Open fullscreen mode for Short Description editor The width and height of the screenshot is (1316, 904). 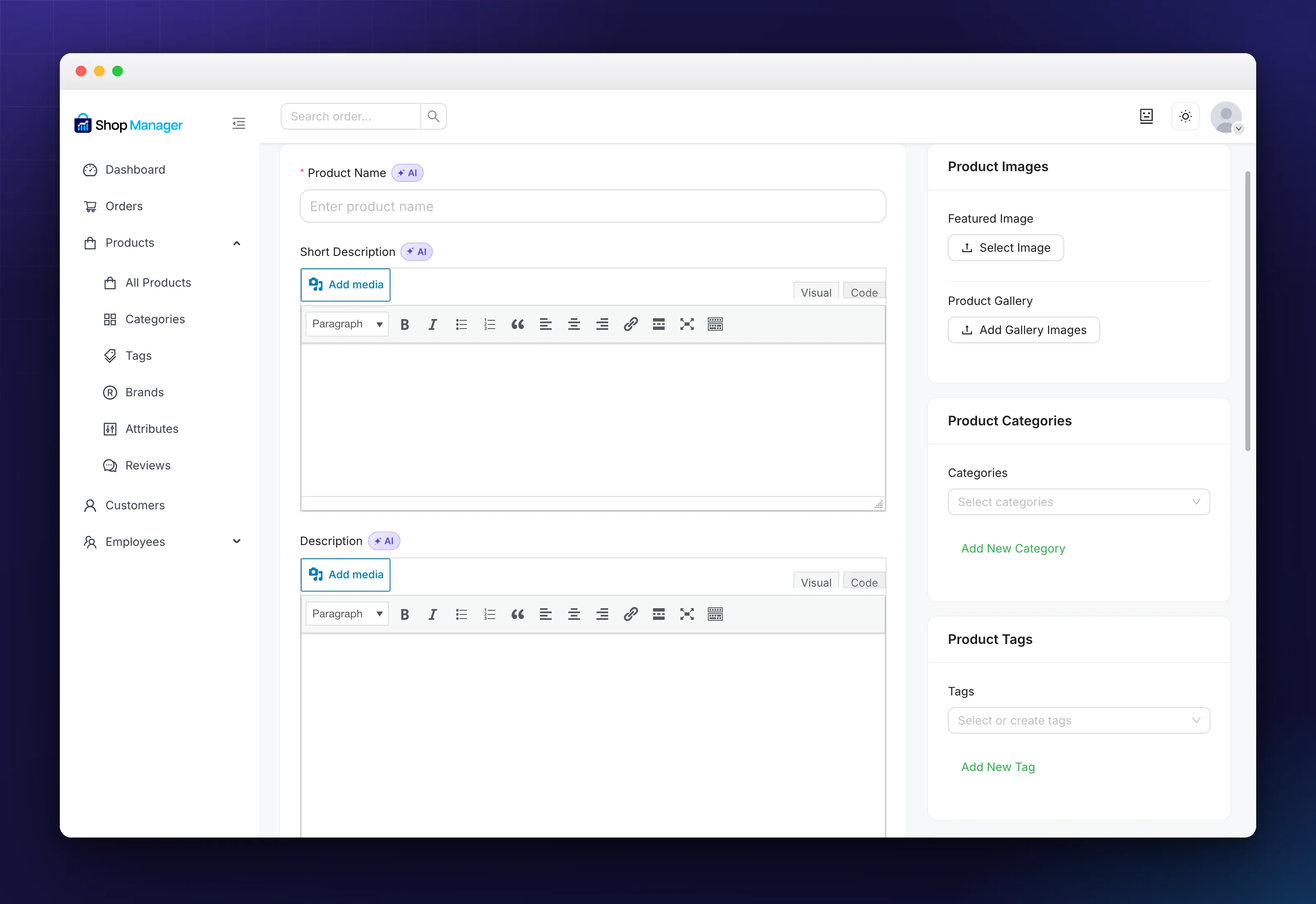click(687, 324)
